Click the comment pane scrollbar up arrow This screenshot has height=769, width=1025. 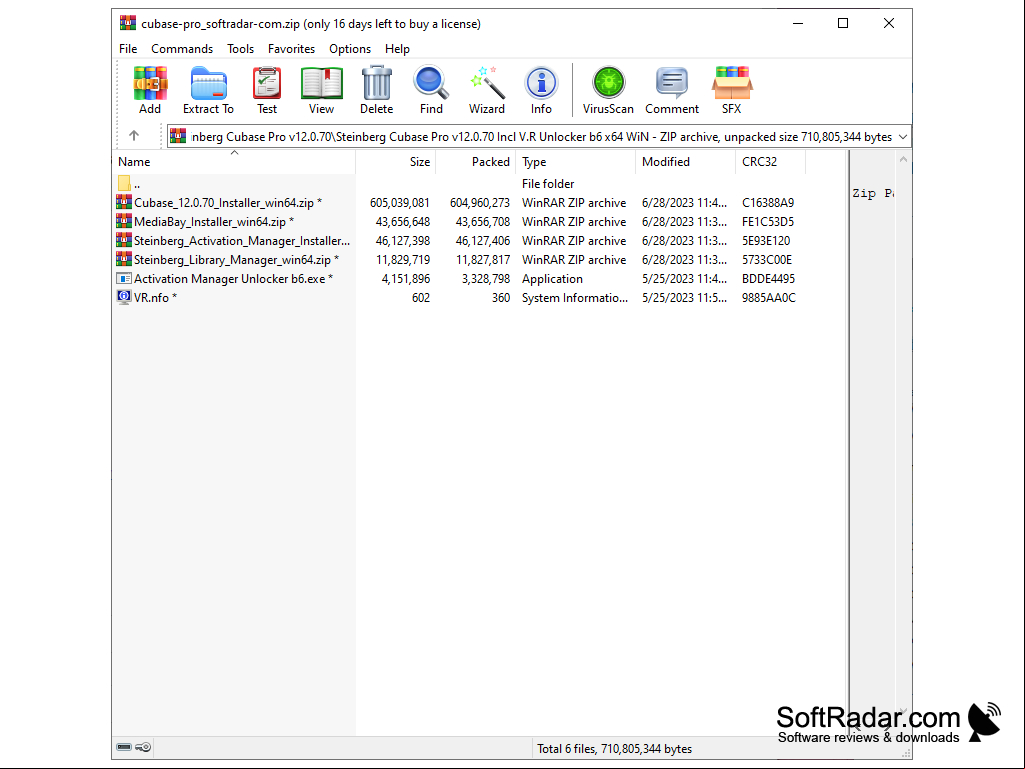(x=903, y=160)
